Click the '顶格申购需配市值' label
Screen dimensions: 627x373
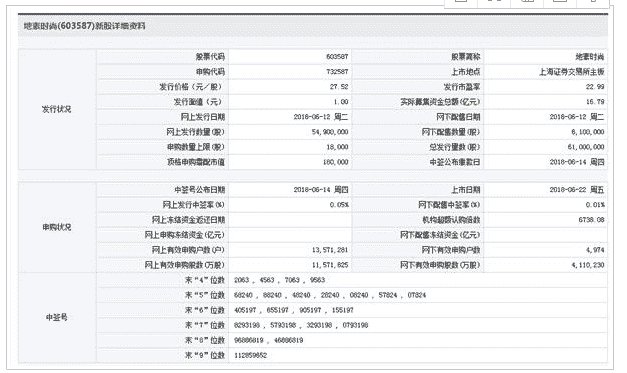click(196, 162)
